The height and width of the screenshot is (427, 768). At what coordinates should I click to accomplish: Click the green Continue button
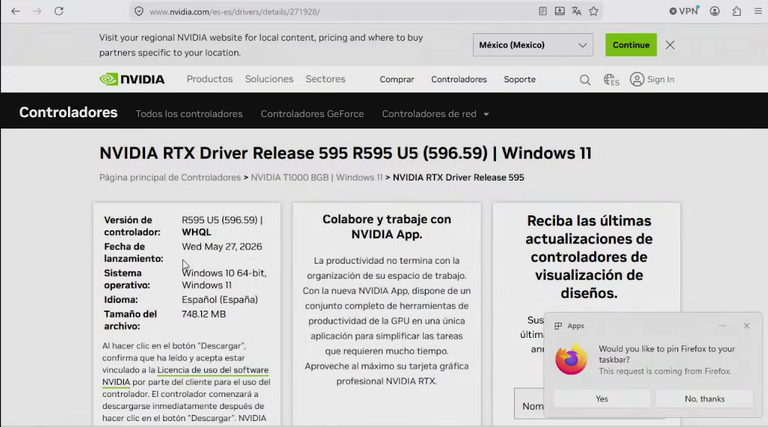click(631, 45)
